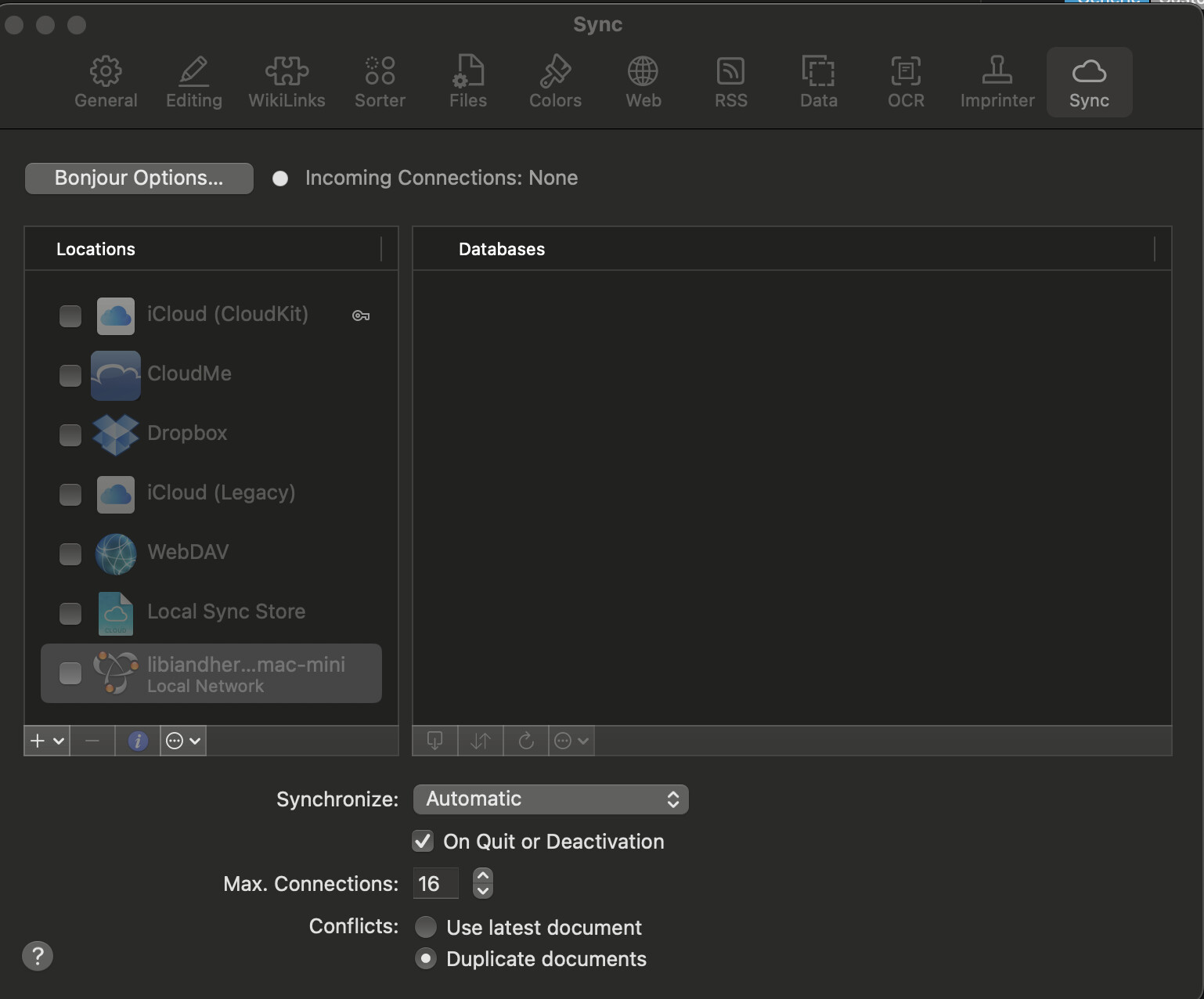Click the Local Sync Store file icon
Screen dimensions: 1204x999
tap(116, 613)
